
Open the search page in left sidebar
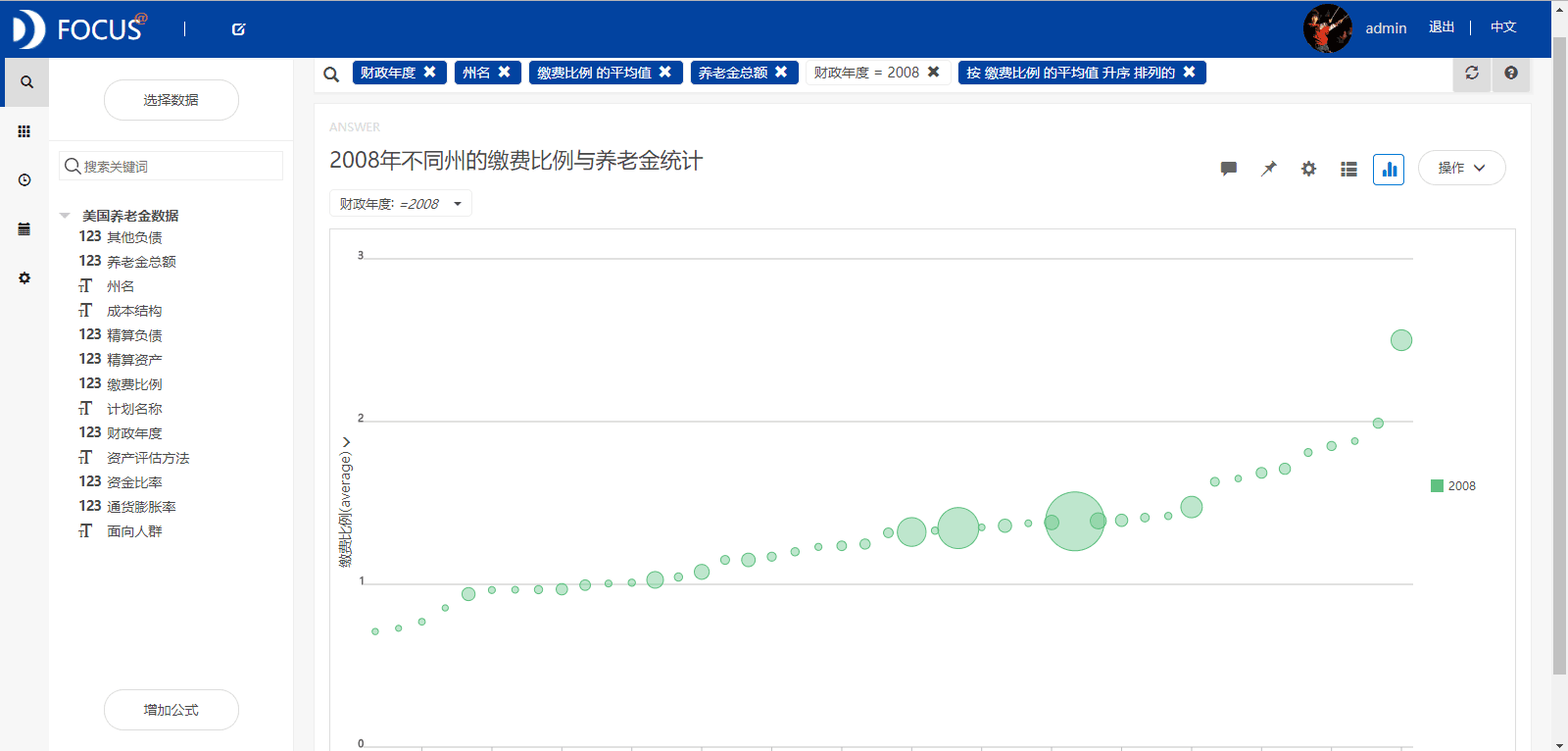25,82
